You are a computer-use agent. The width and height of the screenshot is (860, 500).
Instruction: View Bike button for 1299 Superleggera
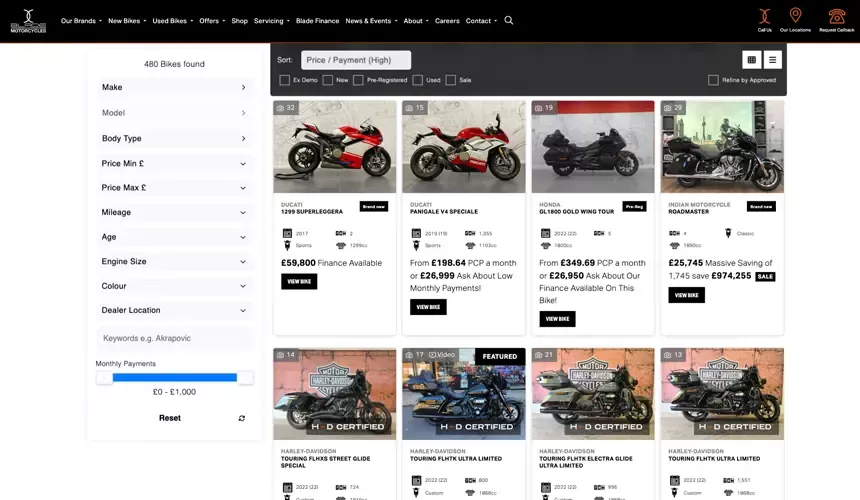point(299,281)
